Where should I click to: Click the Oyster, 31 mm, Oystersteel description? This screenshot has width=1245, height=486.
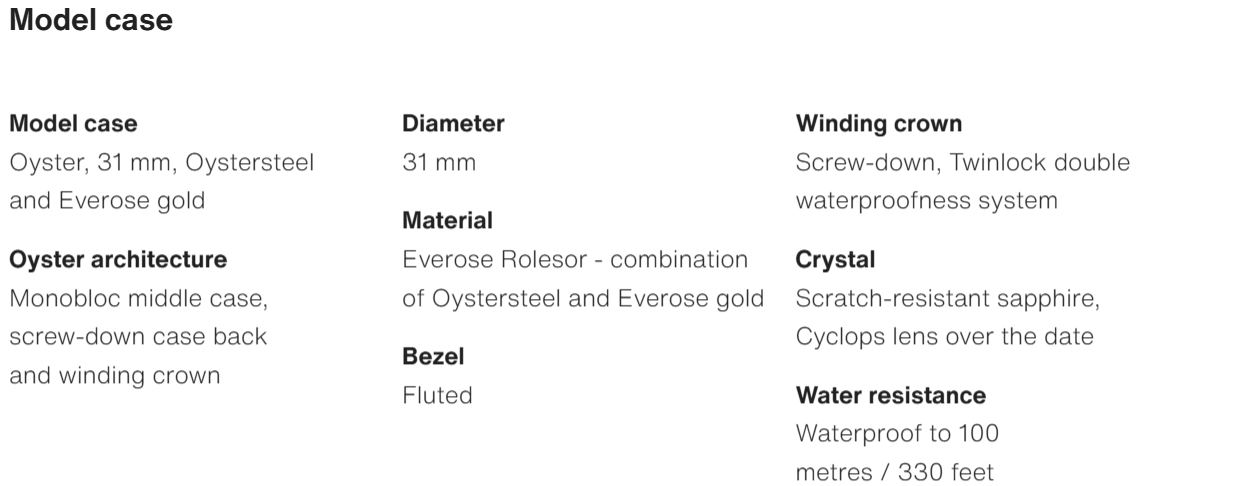point(161,162)
